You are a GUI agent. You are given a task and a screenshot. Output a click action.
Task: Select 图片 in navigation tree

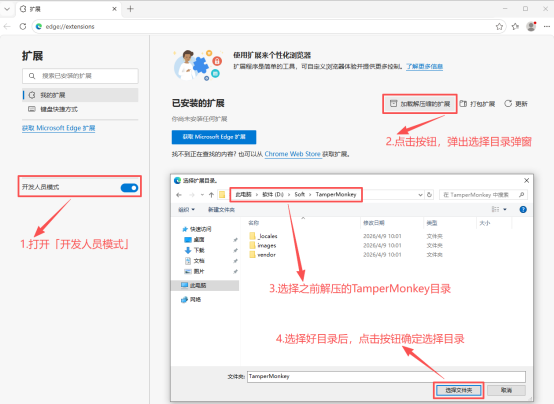[x=195, y=271]
